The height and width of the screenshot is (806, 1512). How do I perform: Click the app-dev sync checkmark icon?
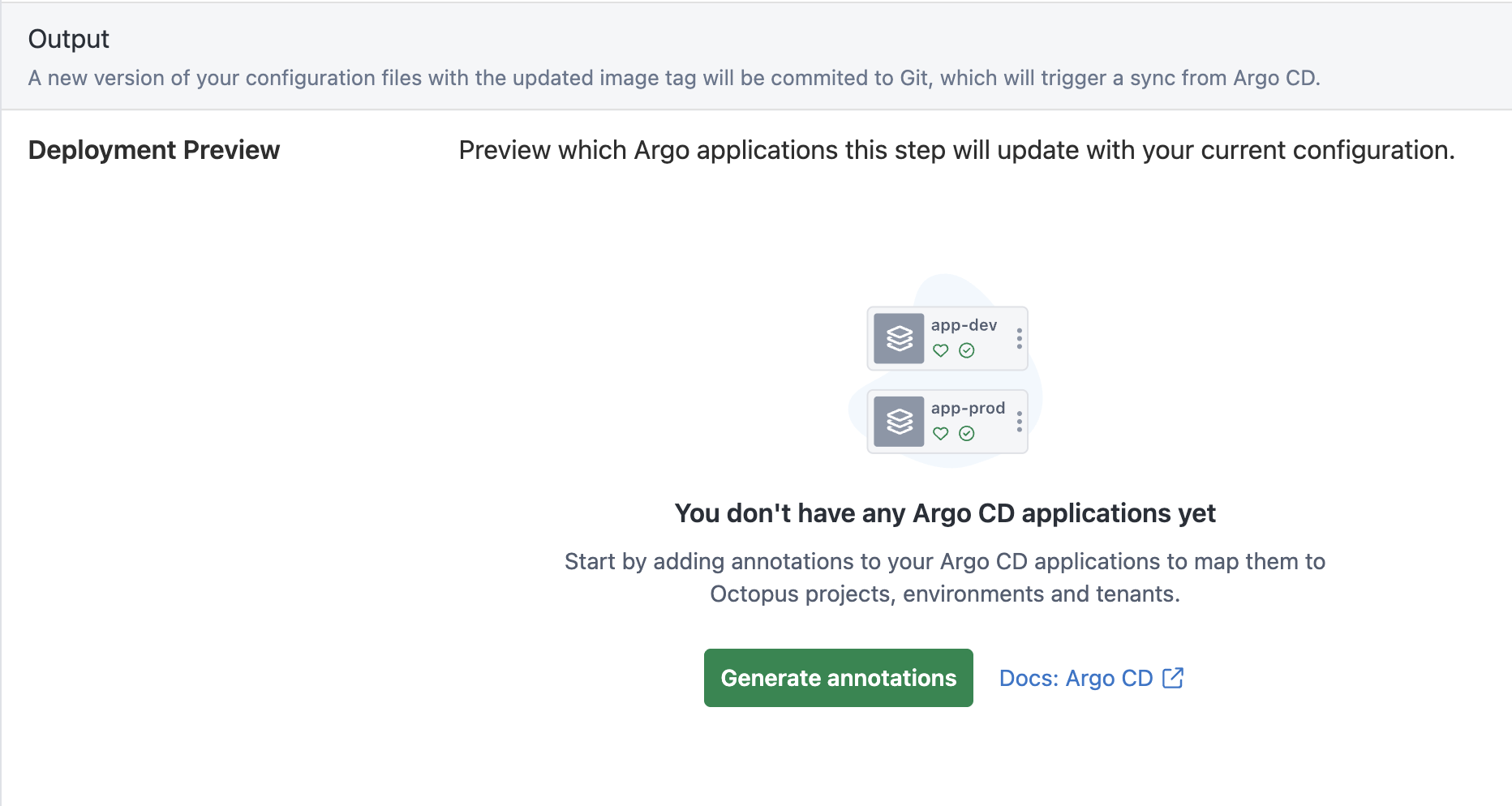tap(967, 350)
